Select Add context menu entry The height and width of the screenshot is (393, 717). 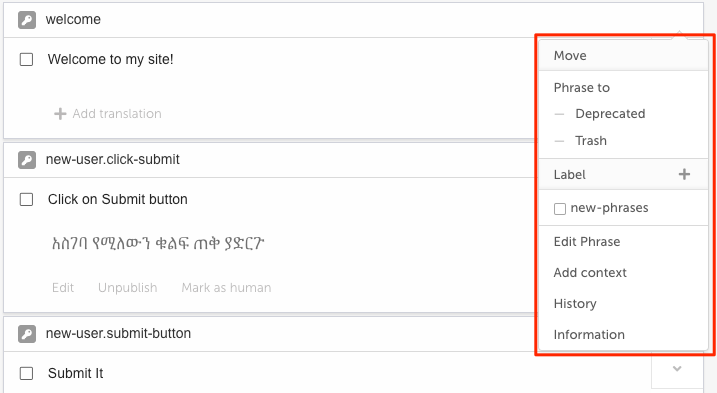[x=590, y=273]
